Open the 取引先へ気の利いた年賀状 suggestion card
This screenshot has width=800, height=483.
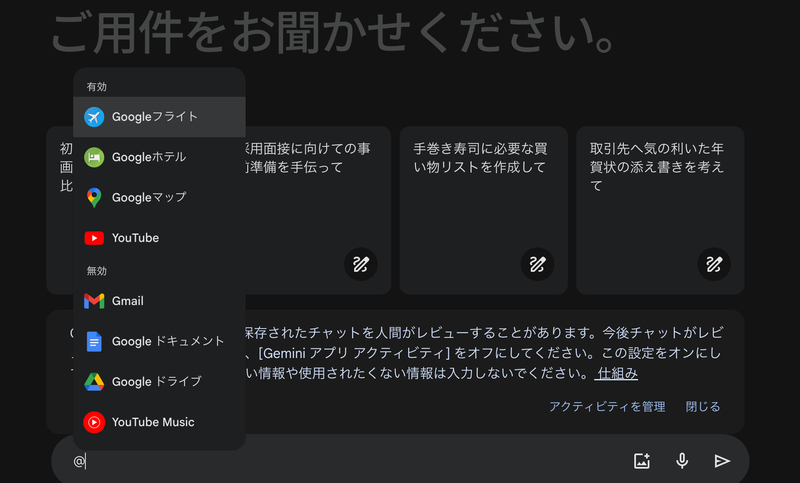[x=660, y=210]
